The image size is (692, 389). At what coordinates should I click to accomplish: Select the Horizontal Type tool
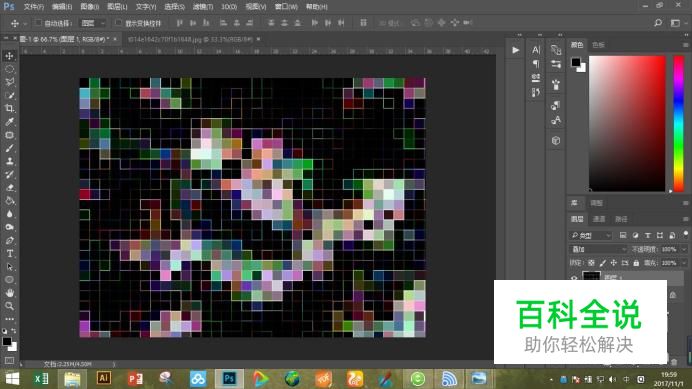pyautogui.click(x=9, y=253)
